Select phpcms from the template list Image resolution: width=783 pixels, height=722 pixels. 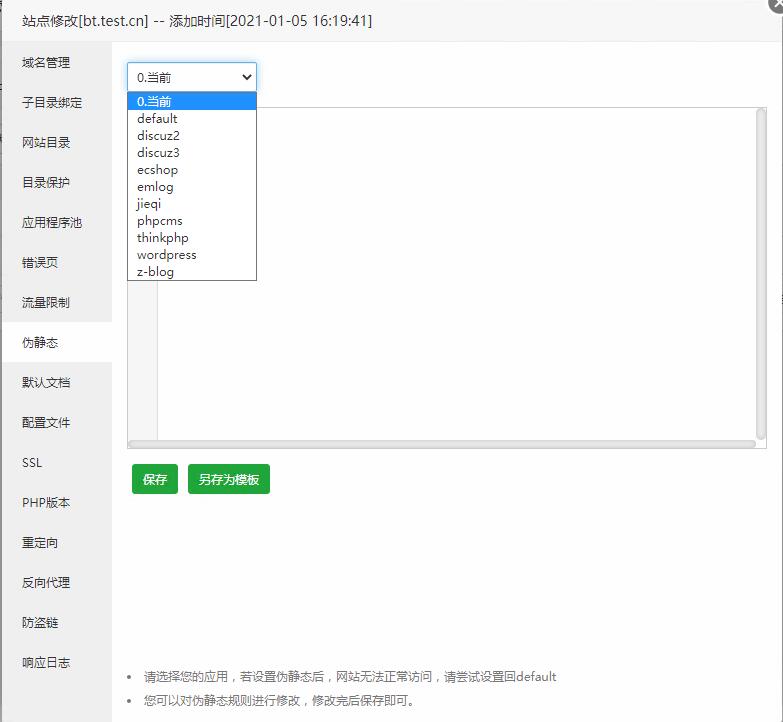(x=192, y=220)
